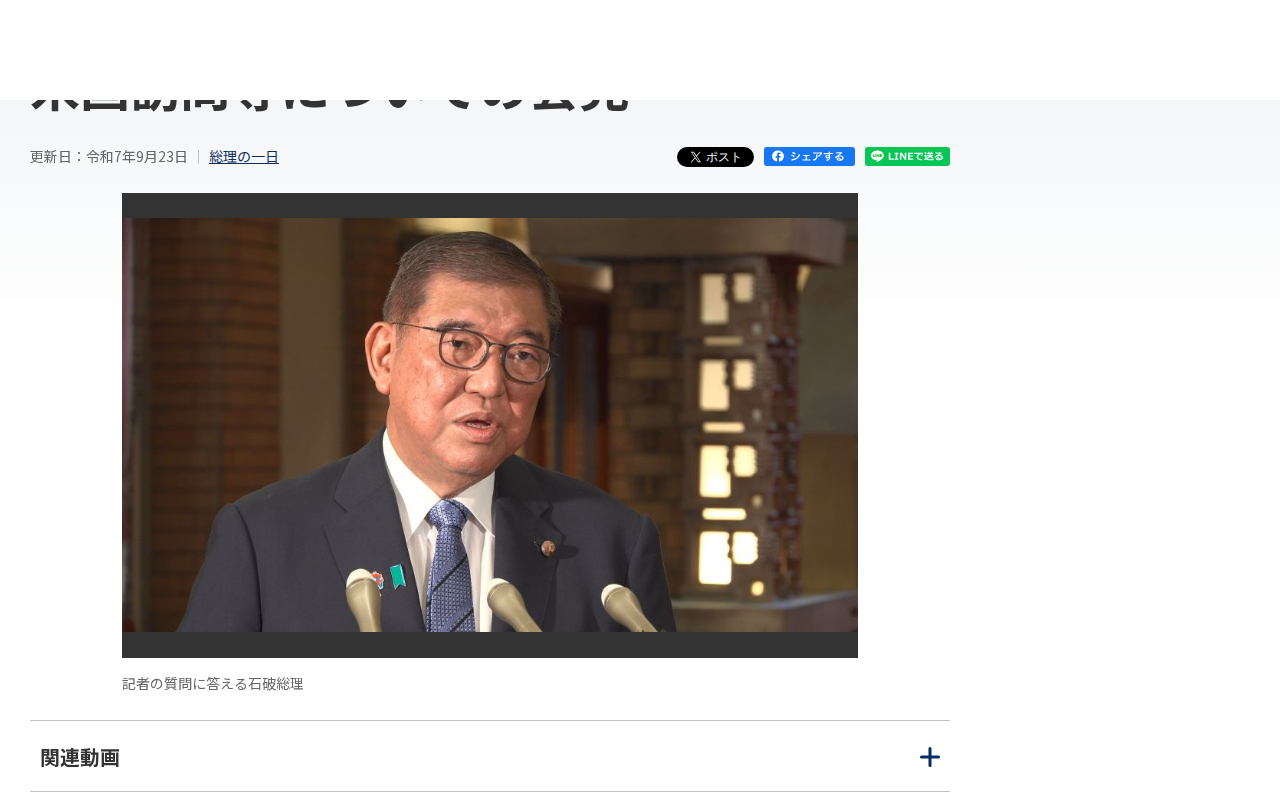Open the 総理の一日 category link

tap(244, 157)
